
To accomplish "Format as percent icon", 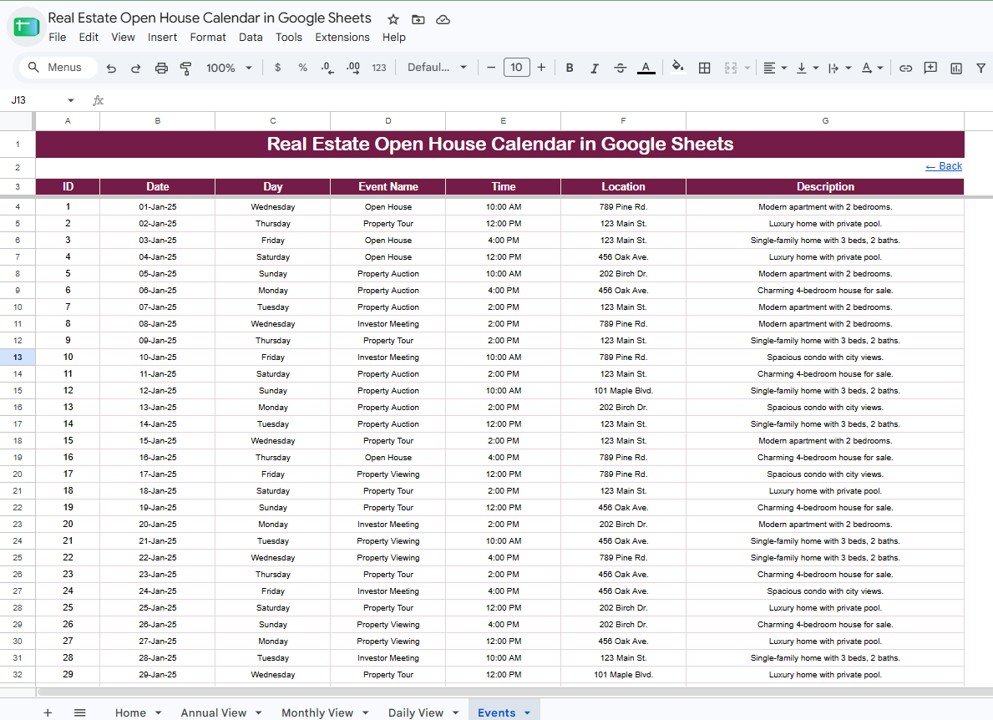I will click(x=303, y=67).
